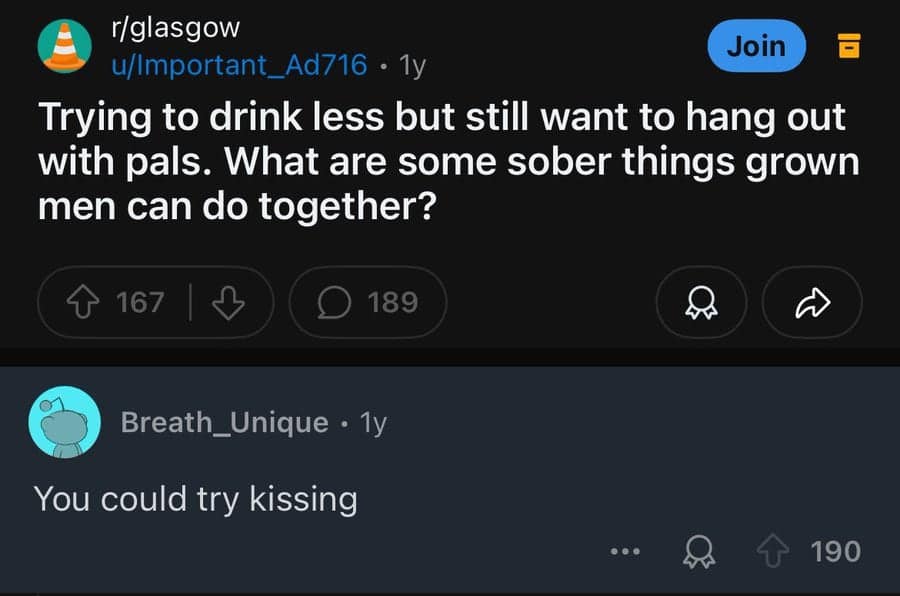Click the r/glasgow community avatar
The width and height of the screenshot is (900, 596).
click(x=62, y=45)
